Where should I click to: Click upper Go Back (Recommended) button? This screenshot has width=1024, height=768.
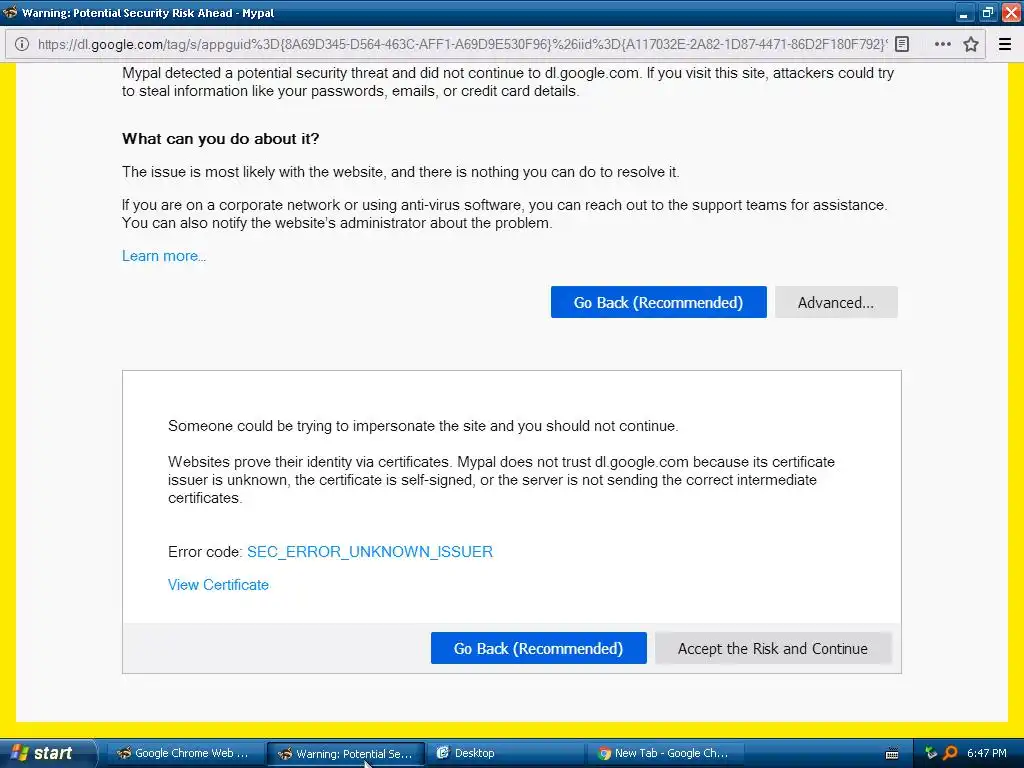point(658,302)
